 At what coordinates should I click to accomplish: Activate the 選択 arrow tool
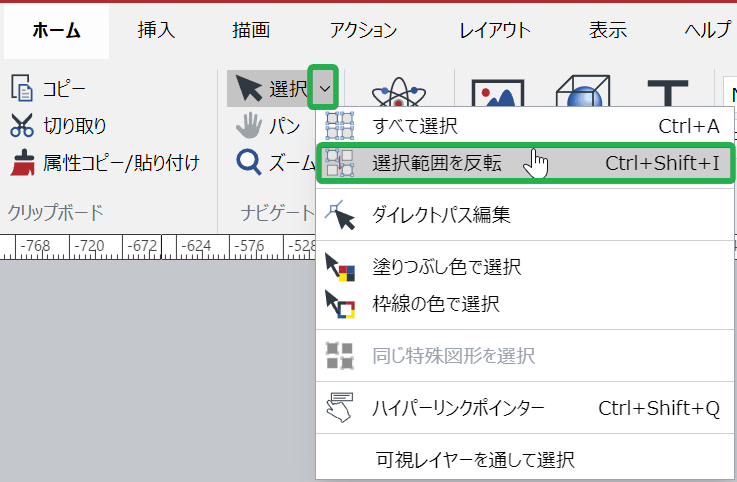click(268, 88)
